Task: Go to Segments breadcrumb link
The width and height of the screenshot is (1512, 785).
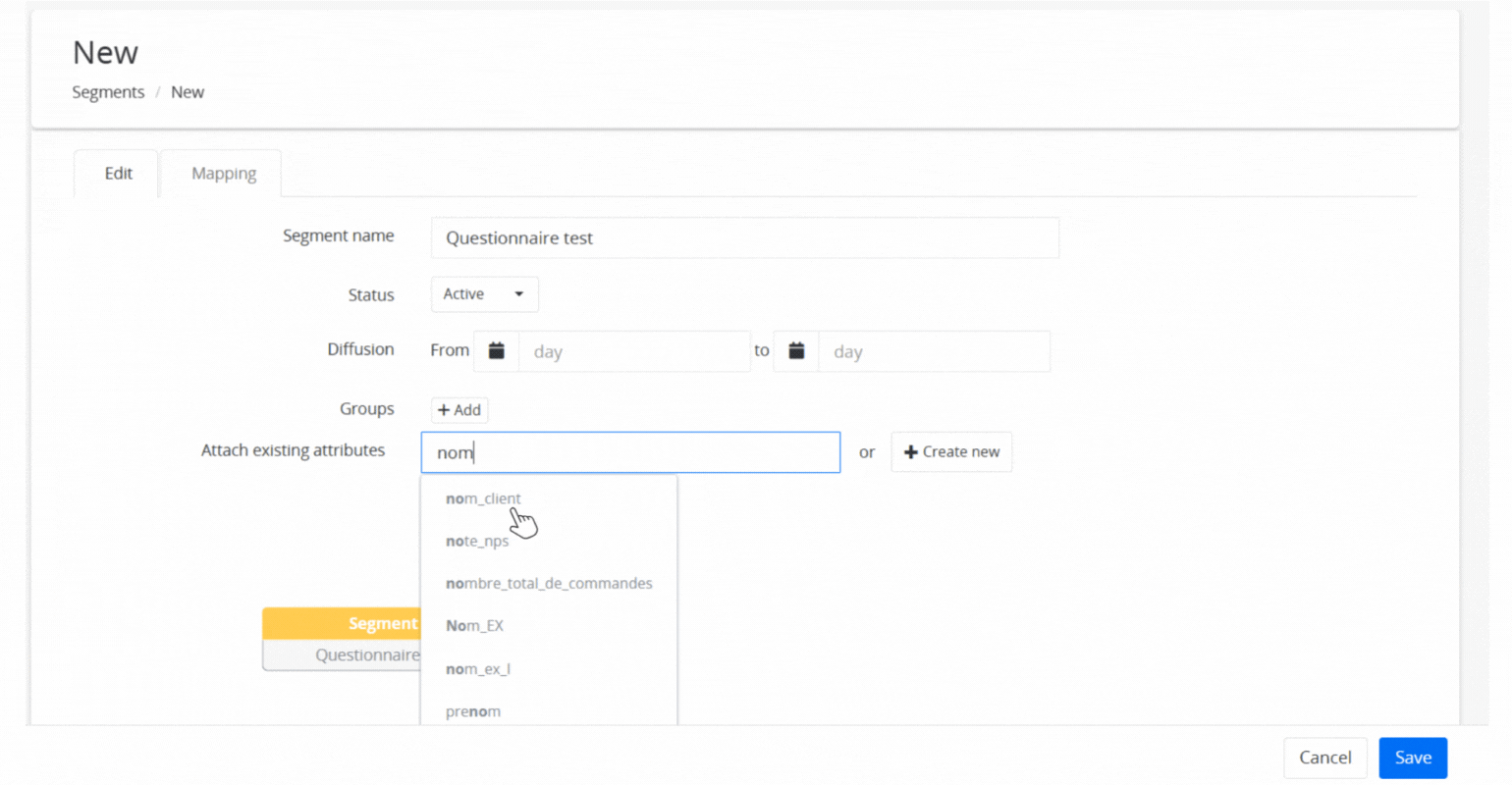Action: pyautogui.click(x=108, y=92)
